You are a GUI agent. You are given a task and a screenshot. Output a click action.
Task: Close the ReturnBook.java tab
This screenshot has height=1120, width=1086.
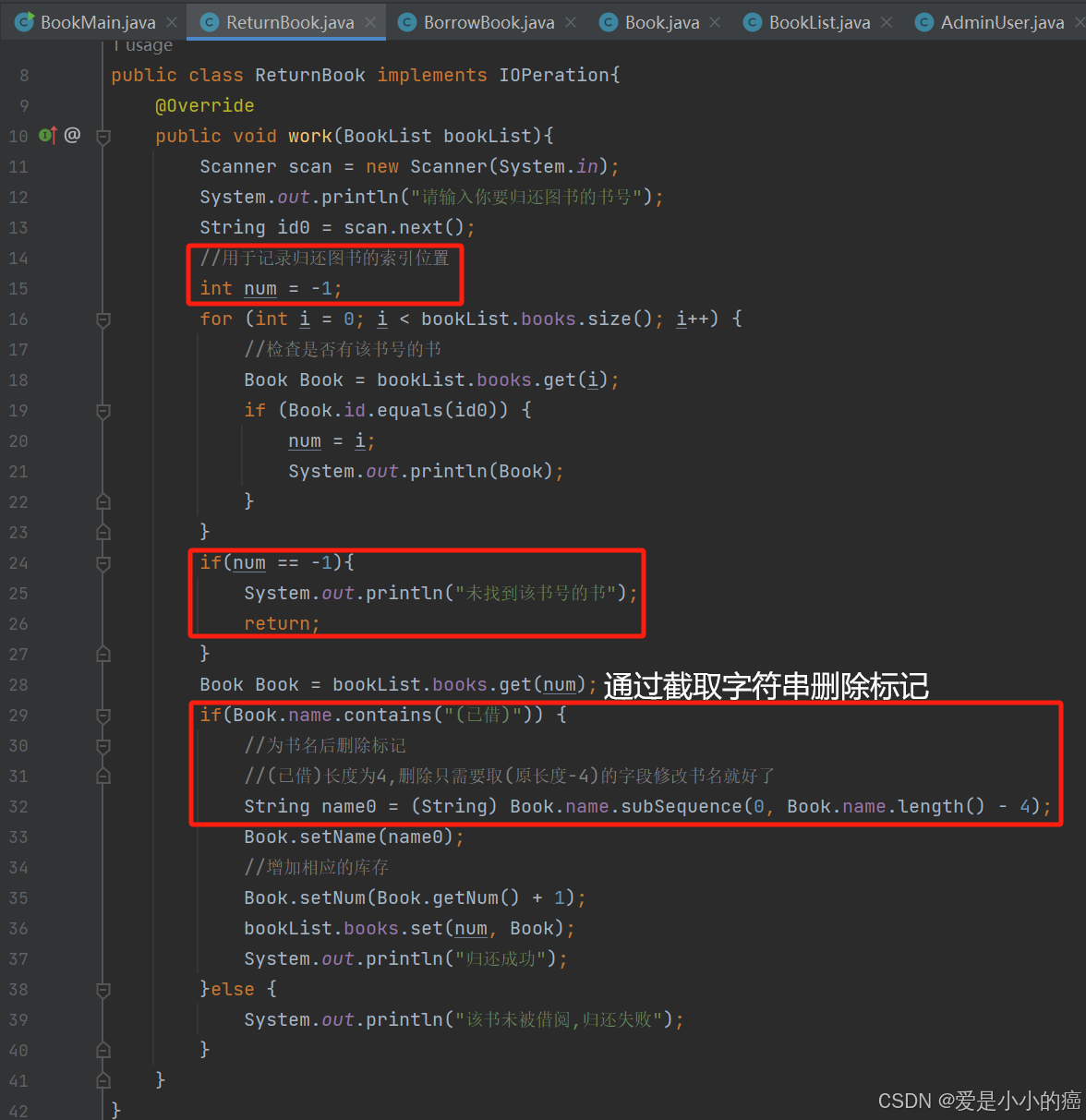pyautogui.click(x=370, y=22)
